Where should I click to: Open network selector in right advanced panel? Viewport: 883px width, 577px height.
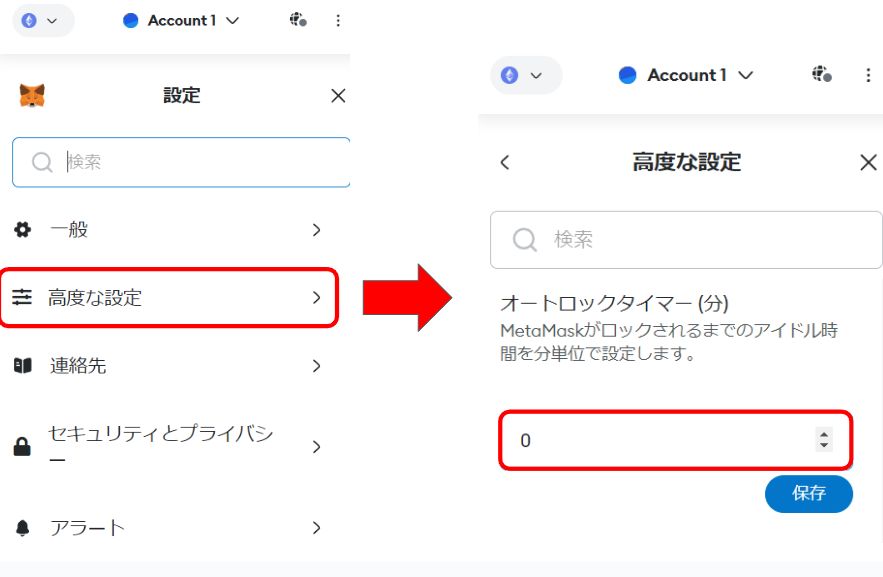[526, 75]
